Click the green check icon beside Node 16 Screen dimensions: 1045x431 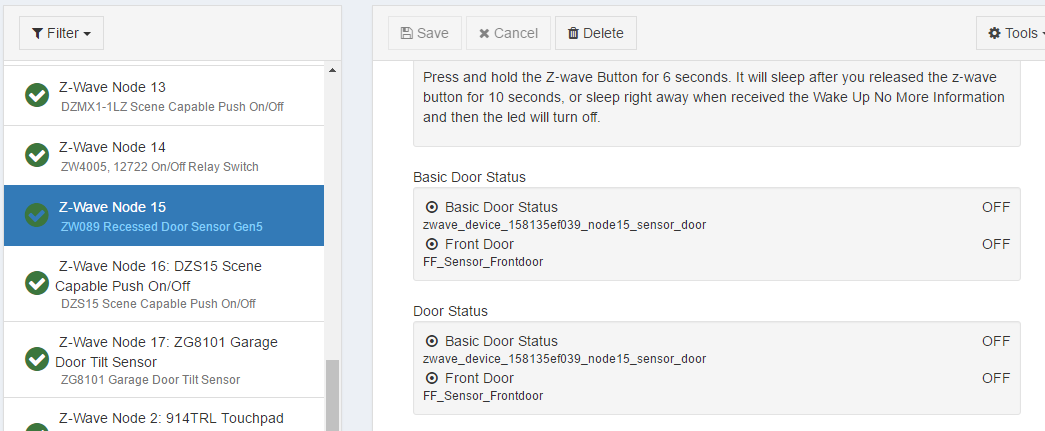click(37, 283)
